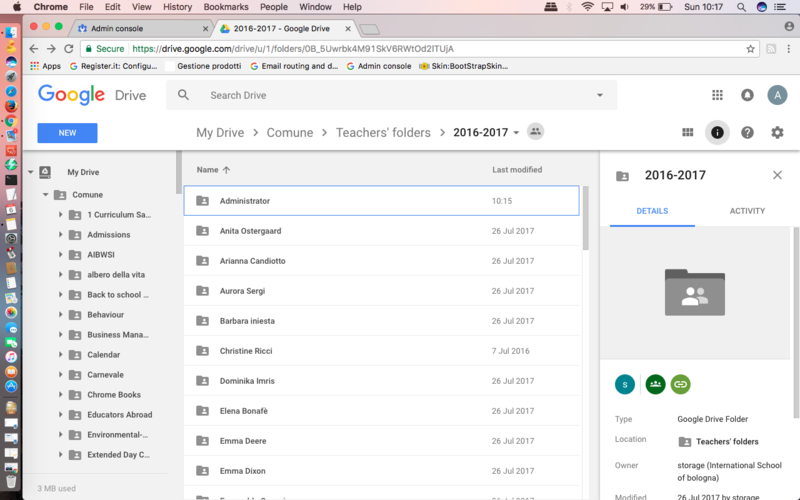The height and width of the screenshot is (500, 800).
Task: Open the Wi-Fi status menu
Action: pyautogui.click(x=588, y=7)
